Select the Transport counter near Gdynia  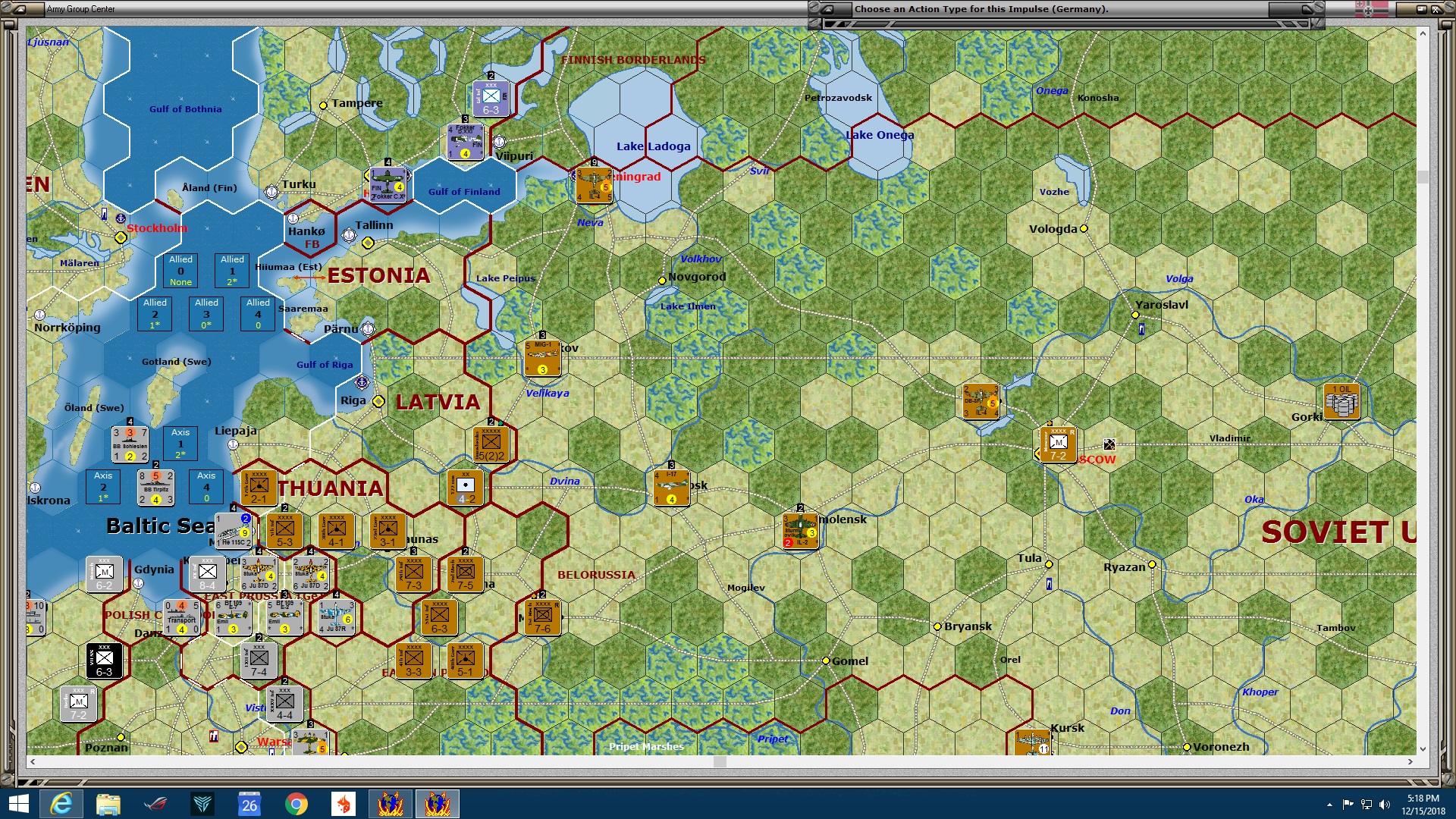[x=181, y=617]
